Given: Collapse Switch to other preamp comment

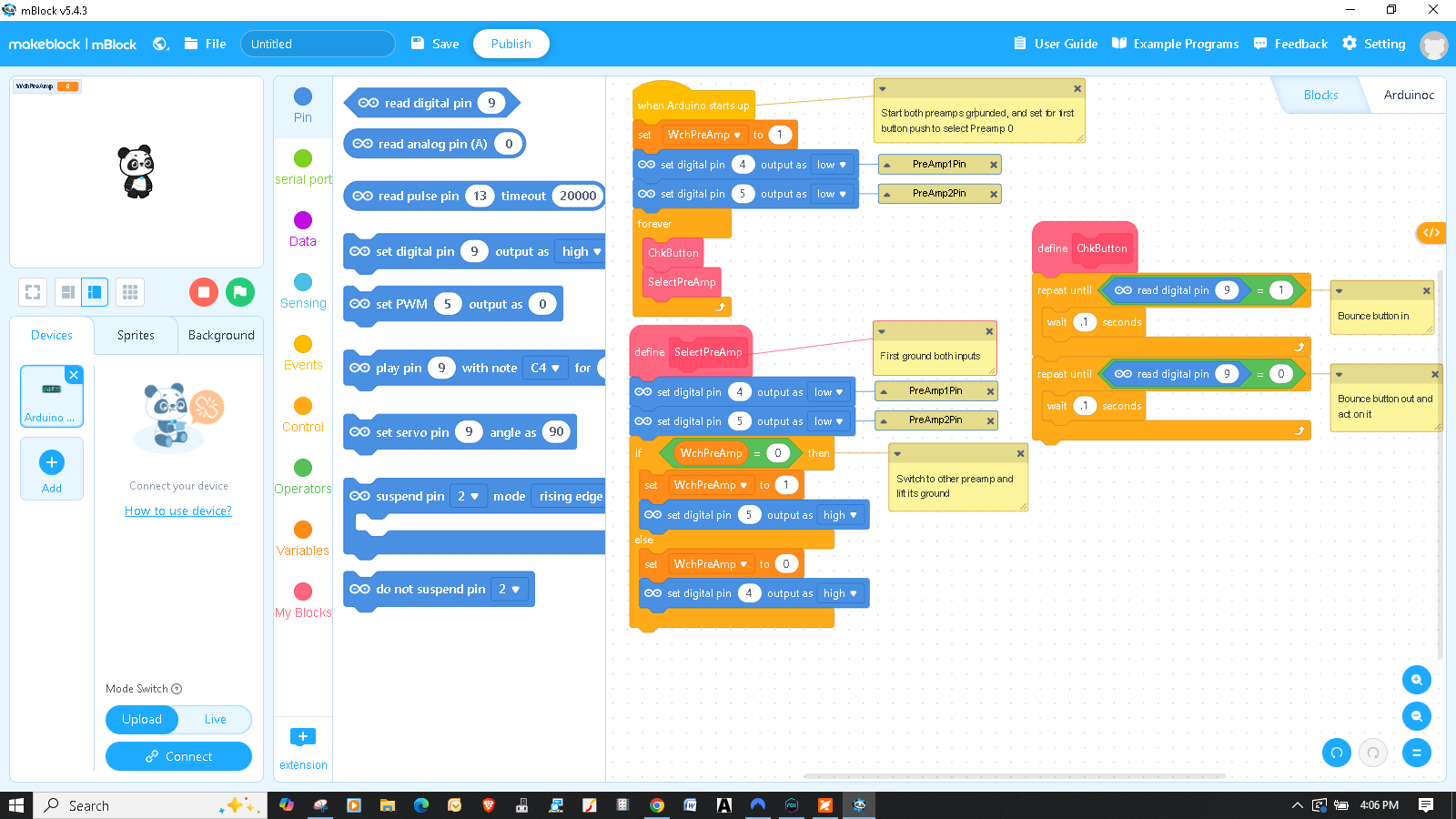Looking at the screenshot, I should pyautogui.click(x=897, y=453).
